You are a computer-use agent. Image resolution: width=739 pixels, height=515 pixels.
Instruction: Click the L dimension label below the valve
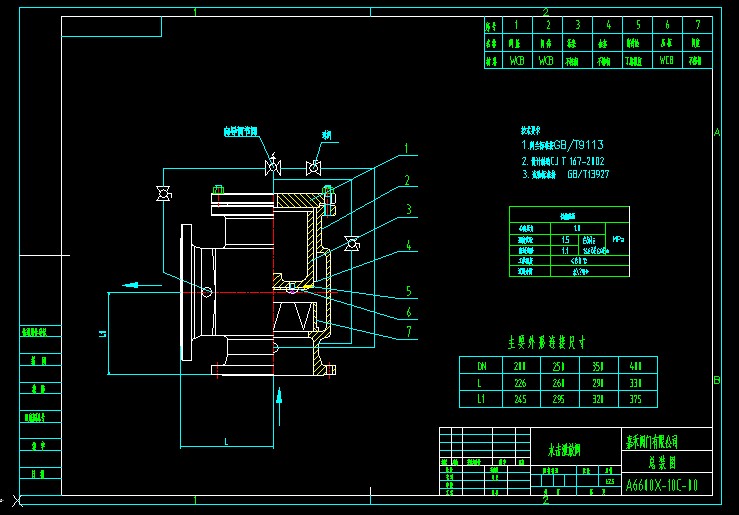(x=226, y=440)
